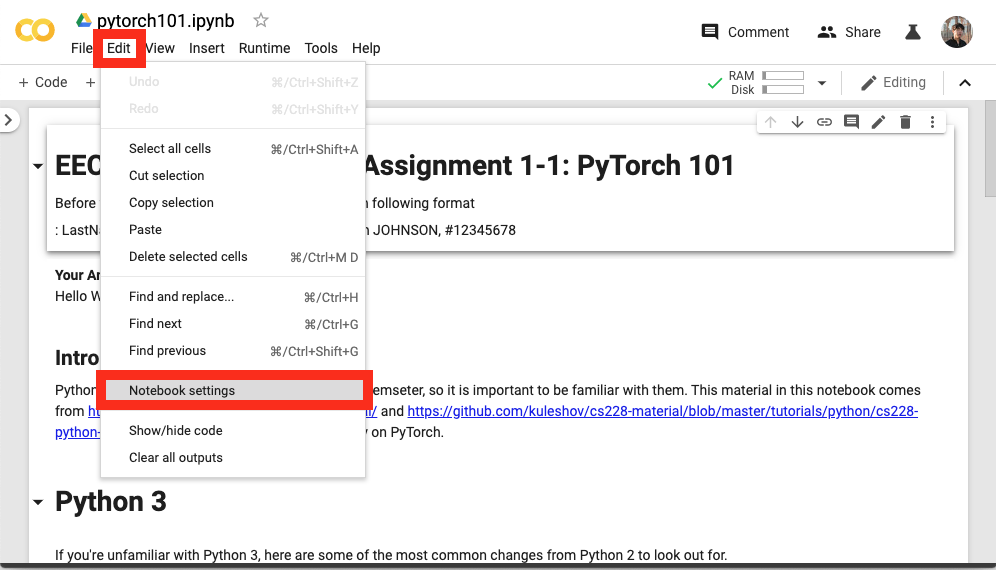Open the github kuleshov cs228-material link

click(x=663, y=411)
